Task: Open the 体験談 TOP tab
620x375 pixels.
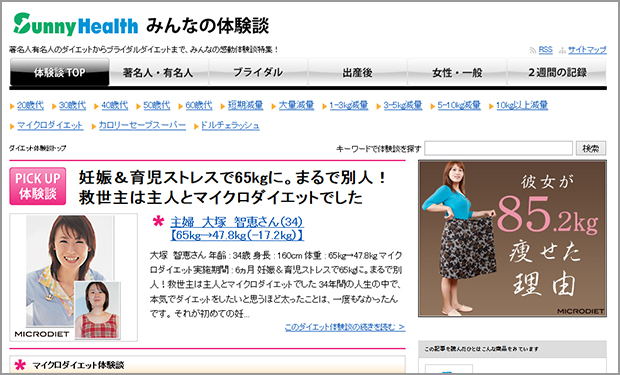Action: [59, 72]
